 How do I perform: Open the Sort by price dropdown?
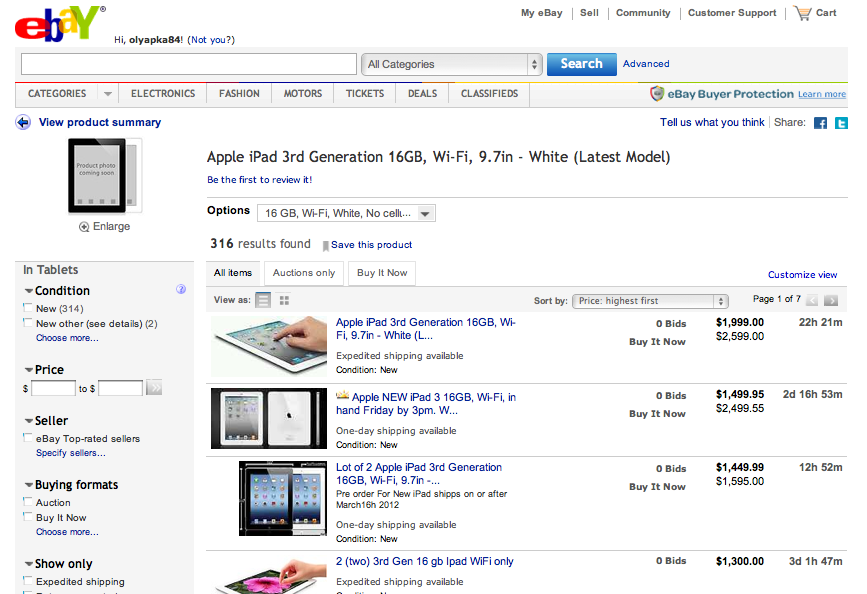click(x=651, y=301)
